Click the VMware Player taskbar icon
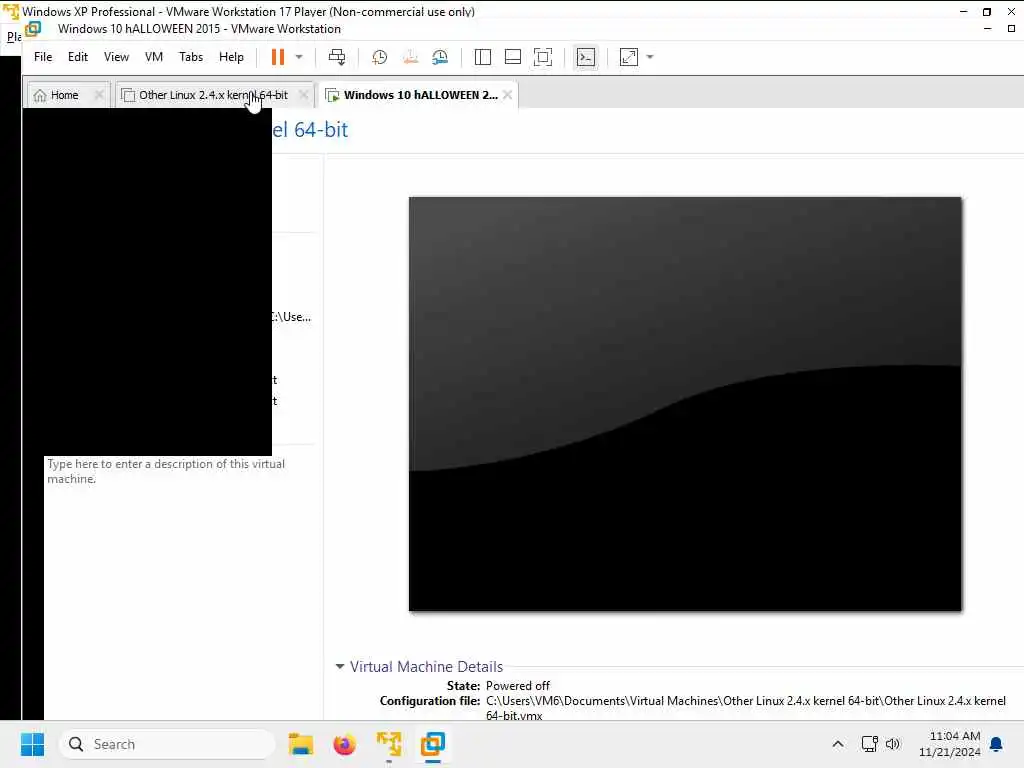 [389, 744]
